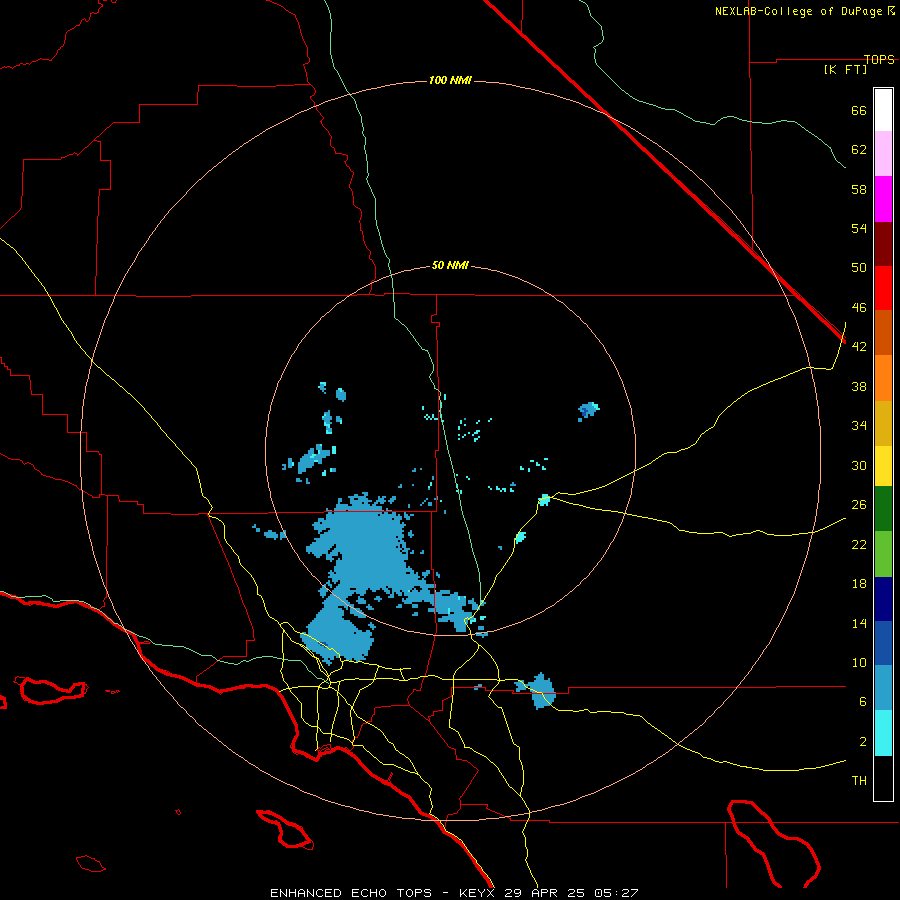The width and height of the screenshot is (900, 900).
Task: Click the yellow legend swatch
Action: 883,466
